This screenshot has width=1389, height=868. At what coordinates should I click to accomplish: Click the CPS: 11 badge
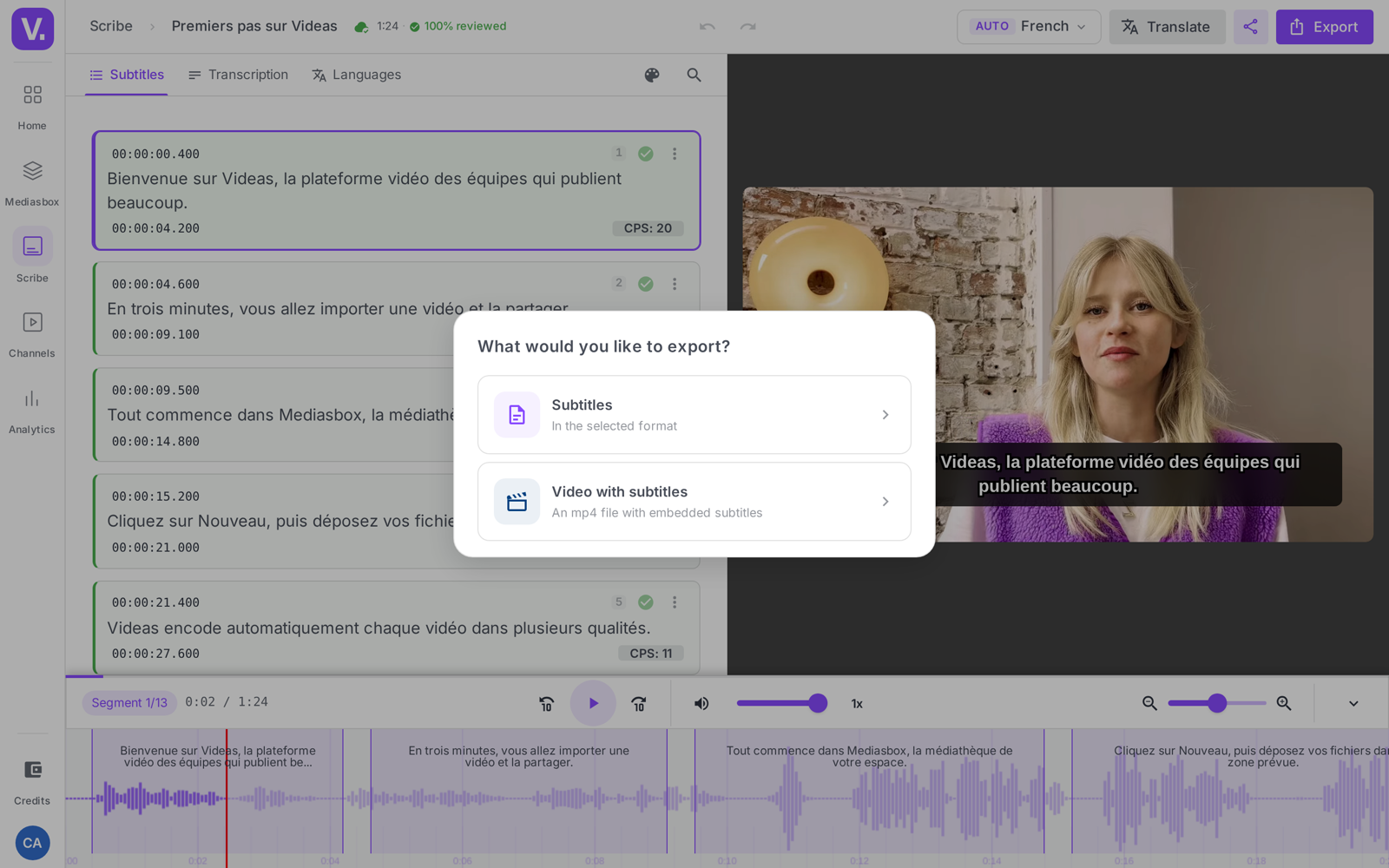(651, 654)
